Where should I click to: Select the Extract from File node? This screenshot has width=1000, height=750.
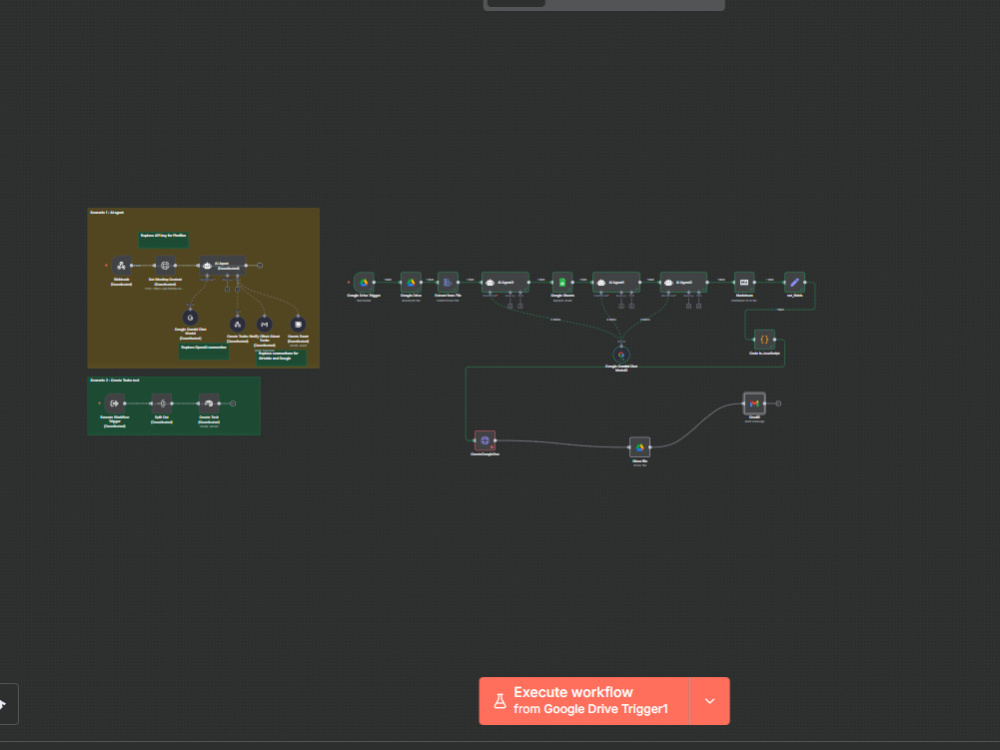pos(448,282)
